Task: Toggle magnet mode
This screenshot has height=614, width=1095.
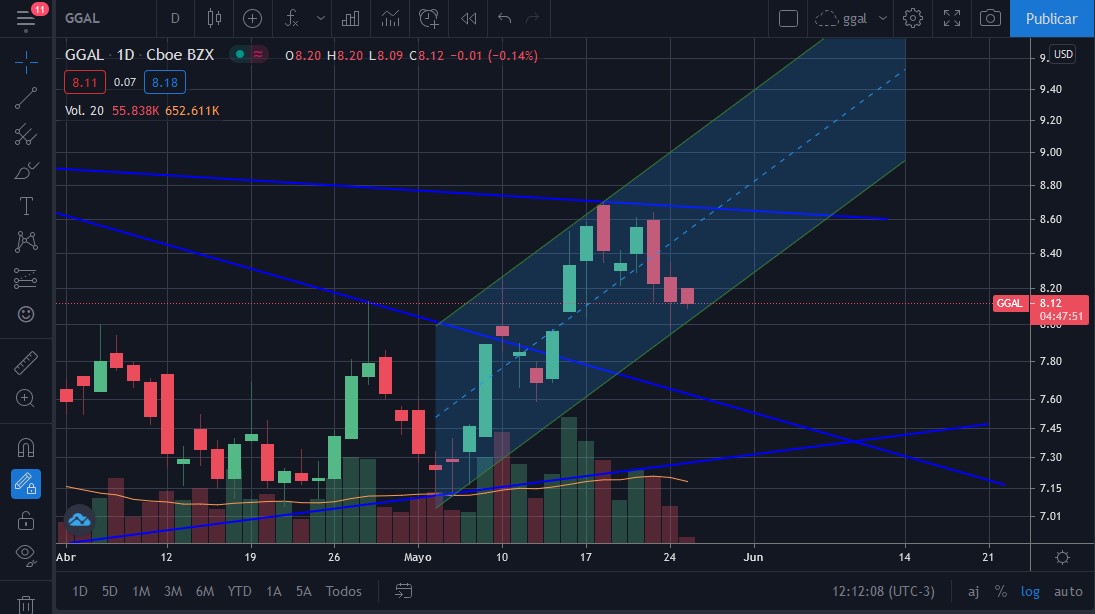Action: [x=26, y=447]
